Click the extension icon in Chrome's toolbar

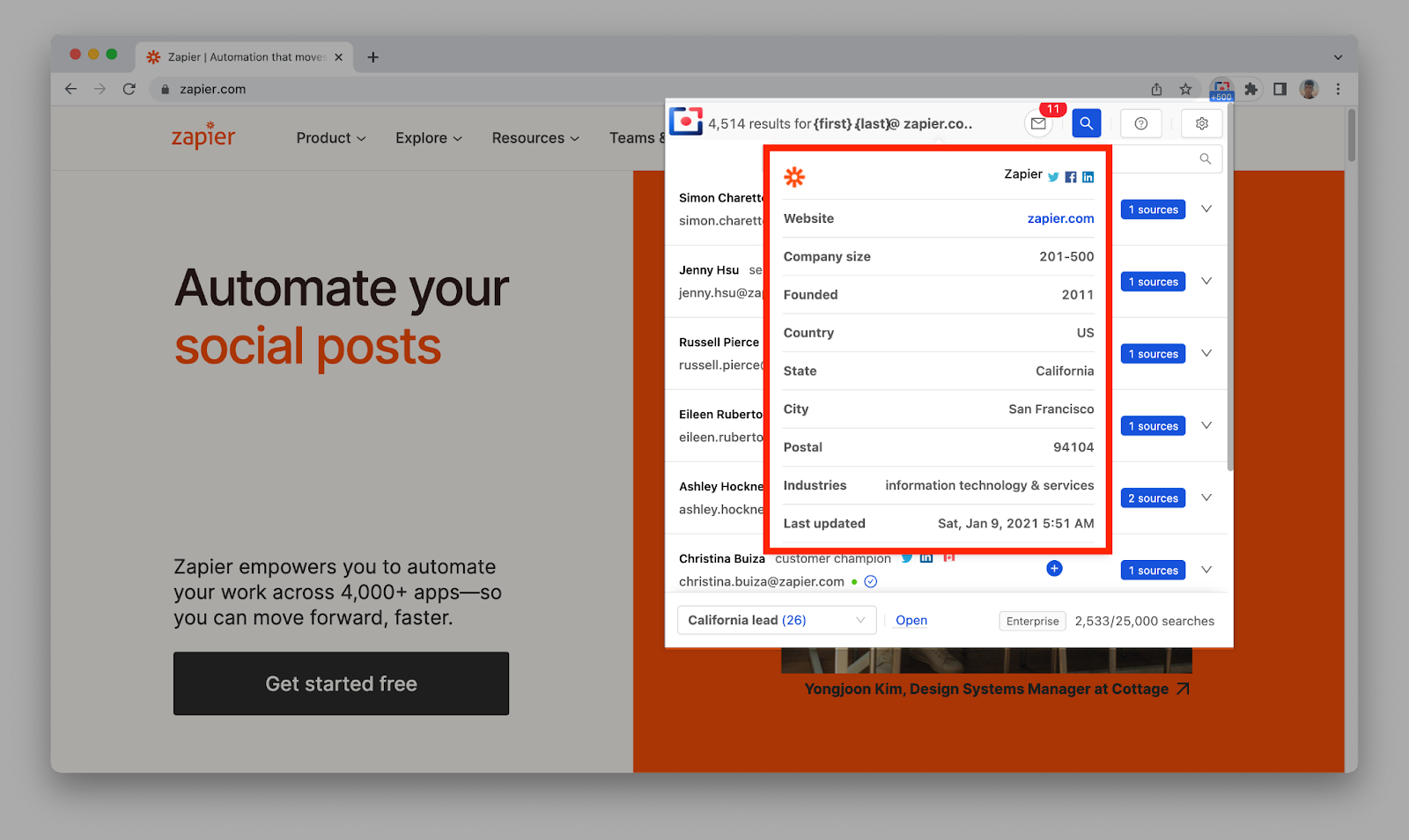1222,89
